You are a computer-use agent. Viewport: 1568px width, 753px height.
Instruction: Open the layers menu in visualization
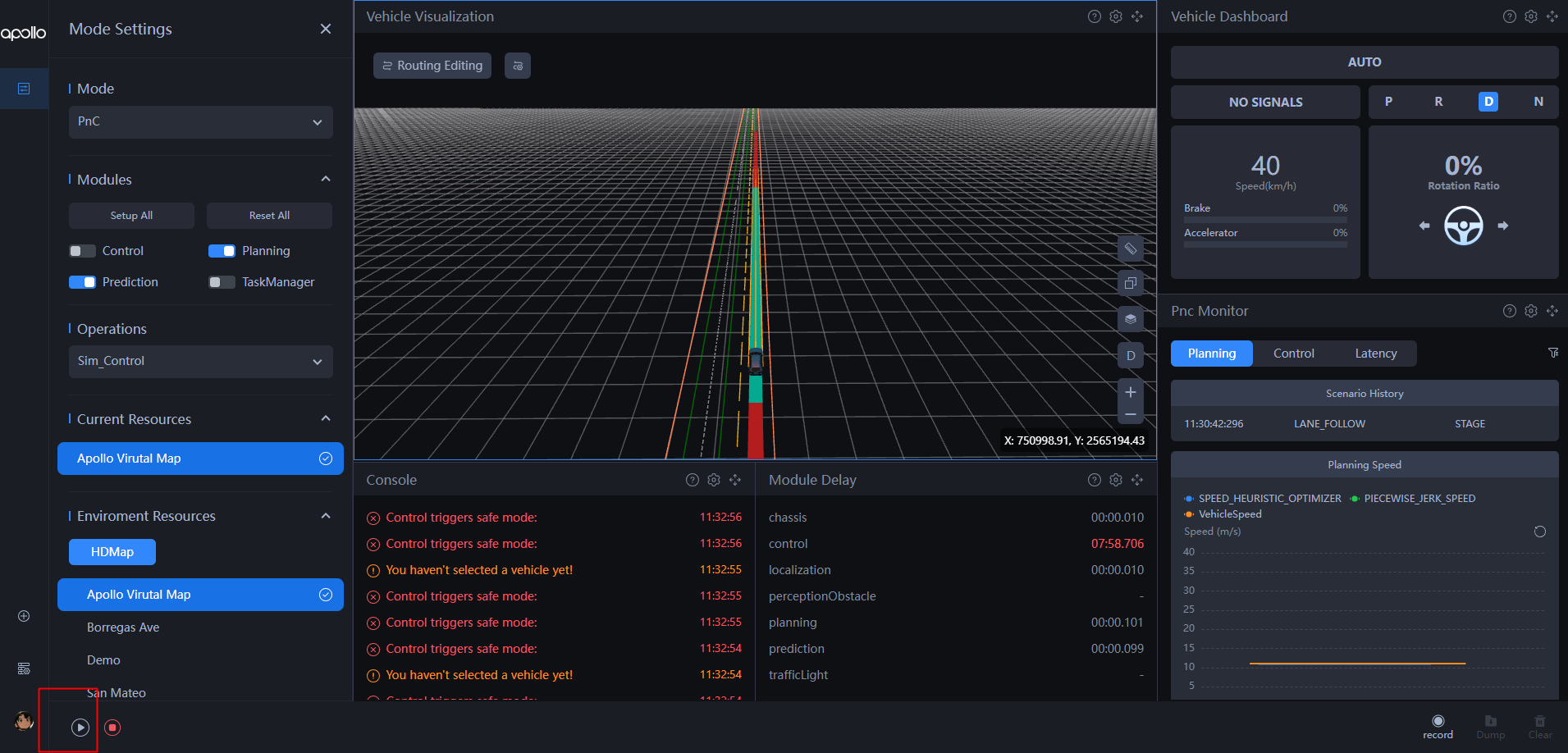click(1131, 319)
